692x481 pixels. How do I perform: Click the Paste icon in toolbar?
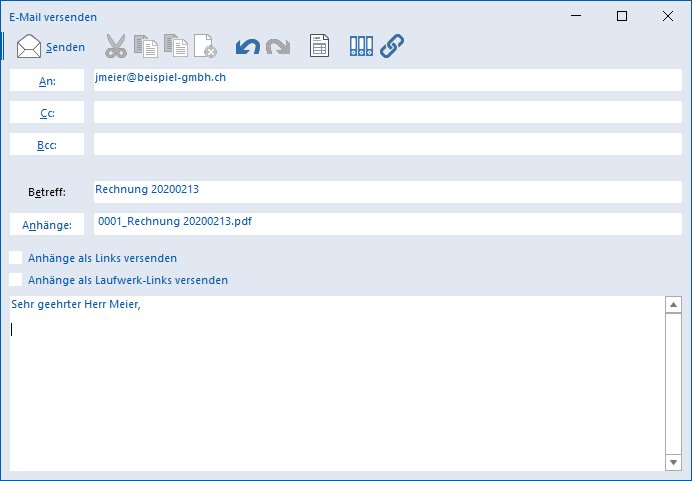(x=176, y=46)
